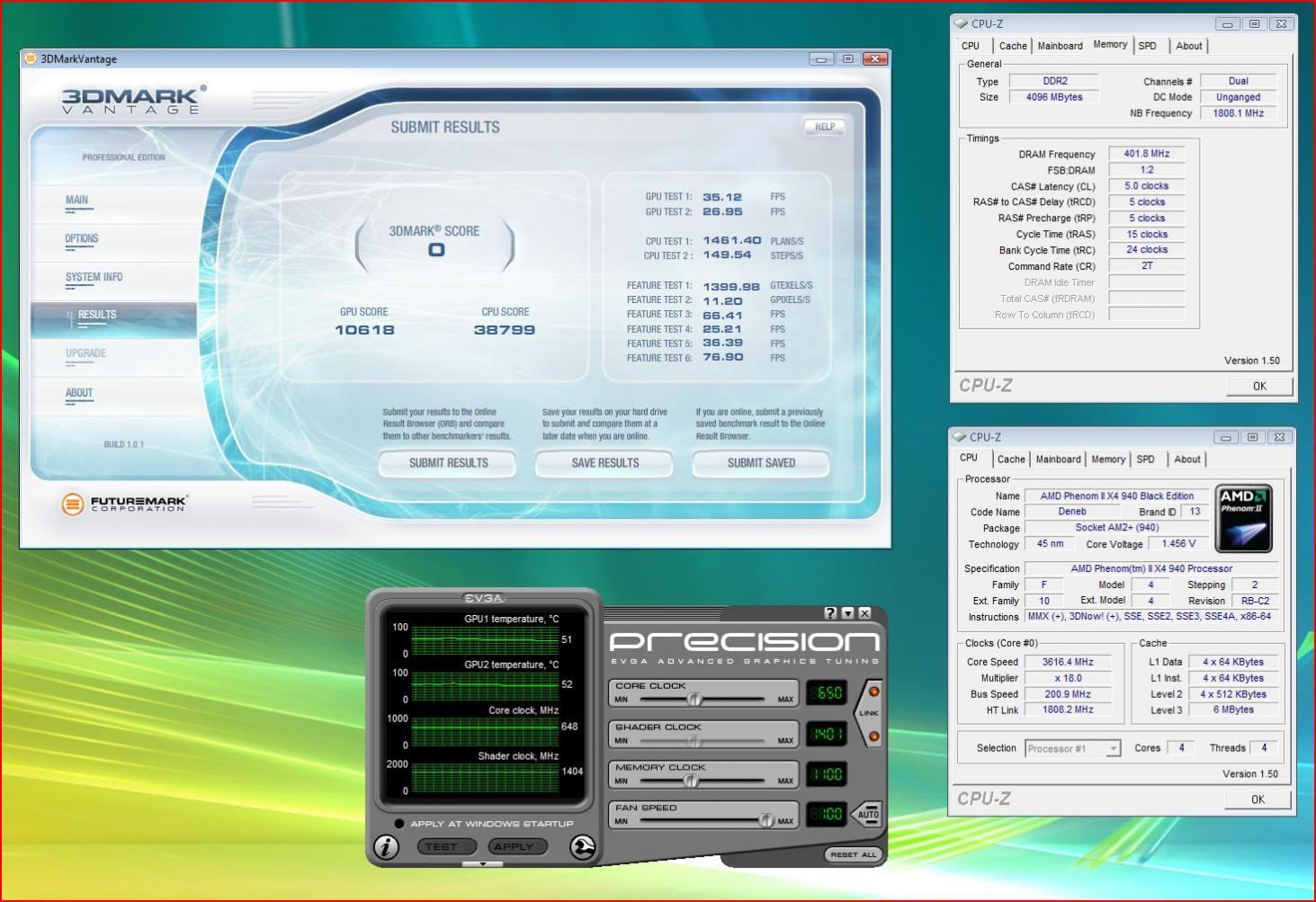Click the Shader clock MHz graph
1316x902 pixels.
tap(486, 778)
